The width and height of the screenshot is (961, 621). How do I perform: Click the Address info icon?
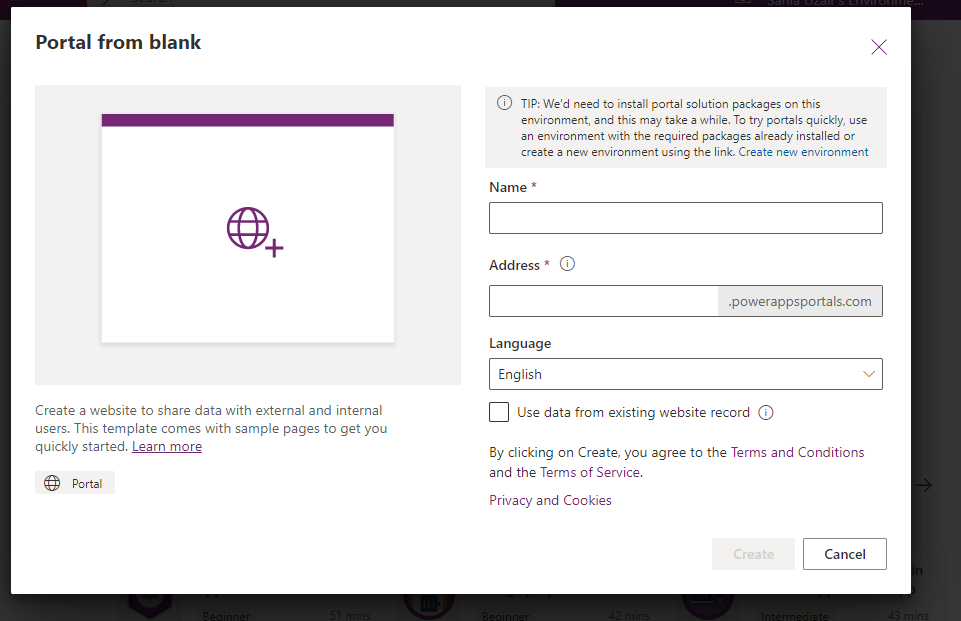[568, 264]
